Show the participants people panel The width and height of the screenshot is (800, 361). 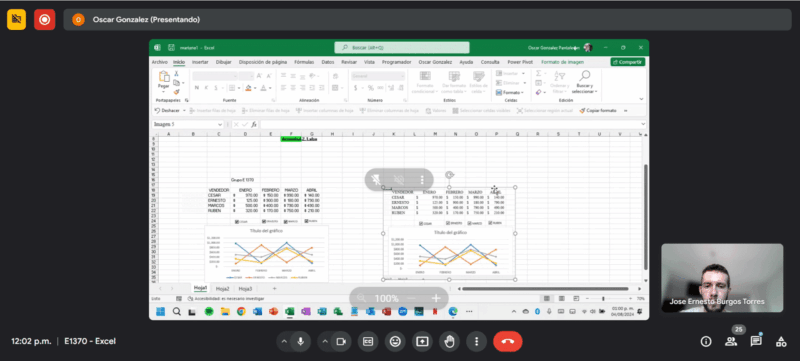point(731,342)
